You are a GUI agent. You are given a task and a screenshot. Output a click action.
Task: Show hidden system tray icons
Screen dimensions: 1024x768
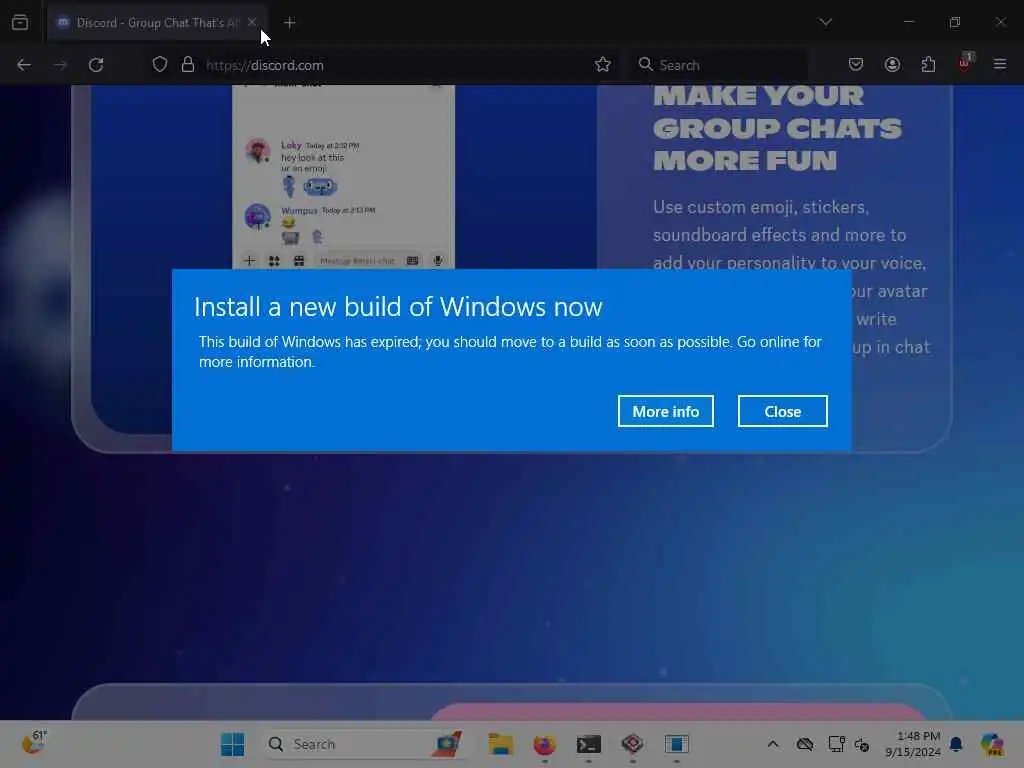[x=773, y=744]
